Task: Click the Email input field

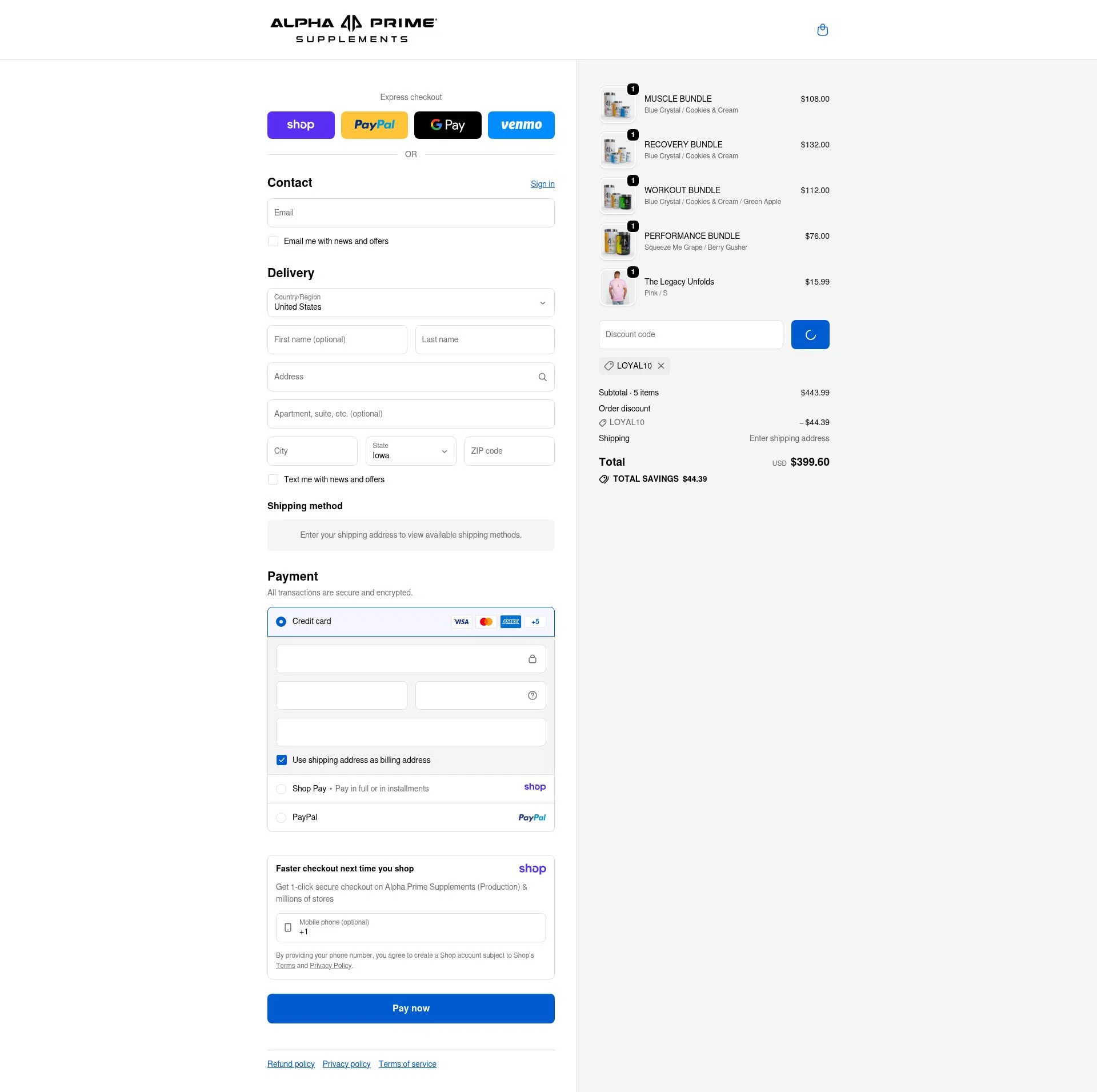Action: 411,213
